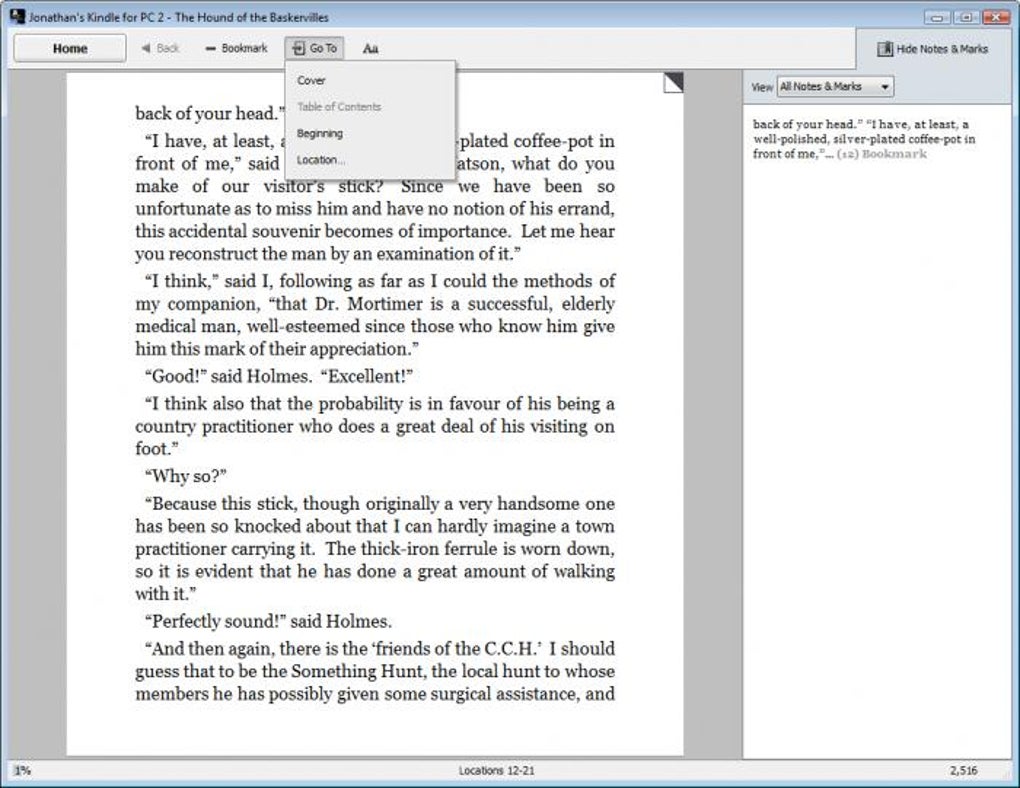
Task: Click the Home button
Action: (x=70, y=48)
